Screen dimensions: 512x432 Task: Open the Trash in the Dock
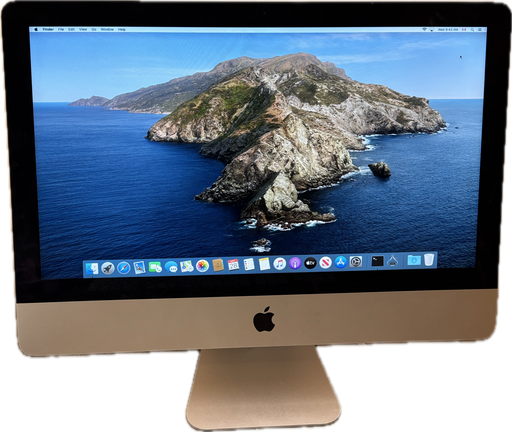tap(429, 260)
